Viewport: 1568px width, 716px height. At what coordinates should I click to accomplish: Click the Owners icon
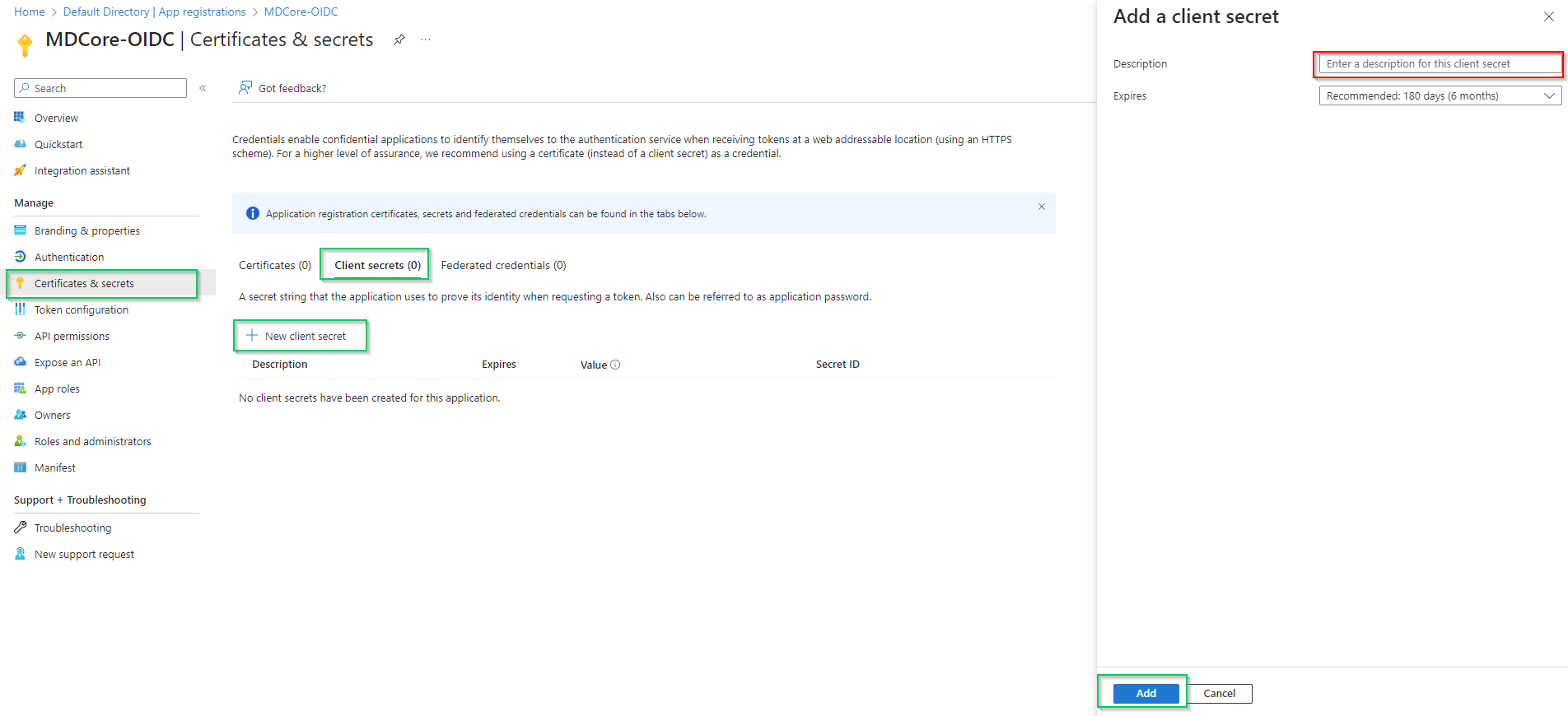[20, 415]
